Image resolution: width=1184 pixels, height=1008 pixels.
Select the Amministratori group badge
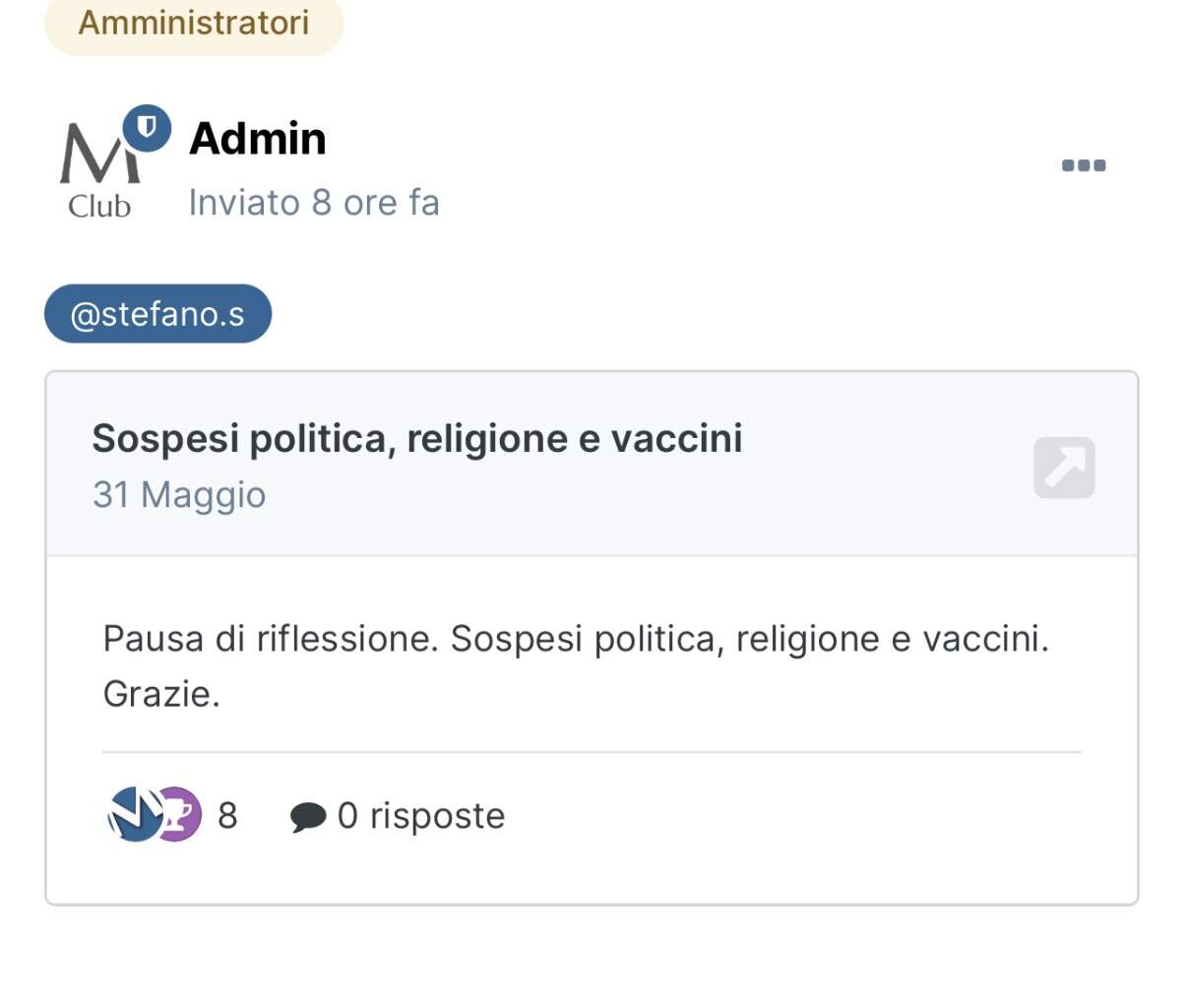194,24
